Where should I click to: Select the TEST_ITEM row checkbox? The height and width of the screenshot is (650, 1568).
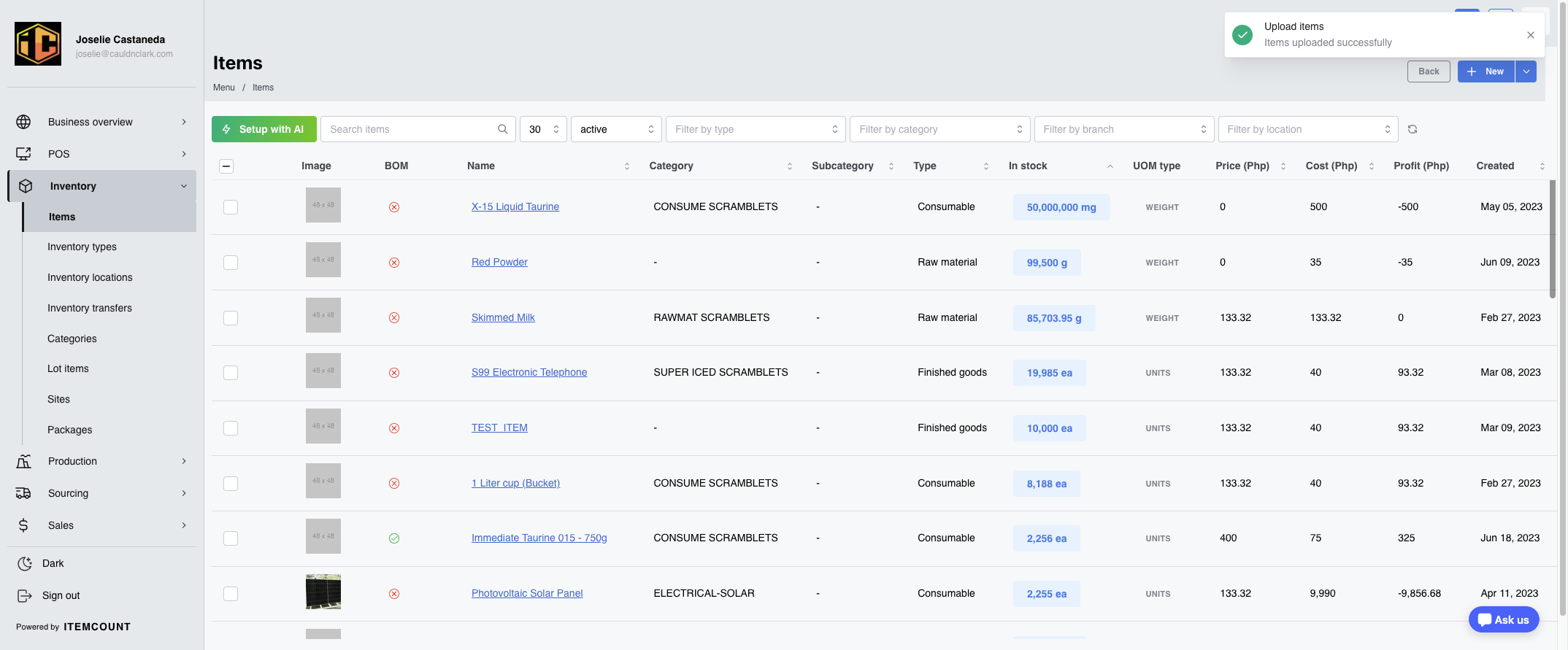[231, 428]
